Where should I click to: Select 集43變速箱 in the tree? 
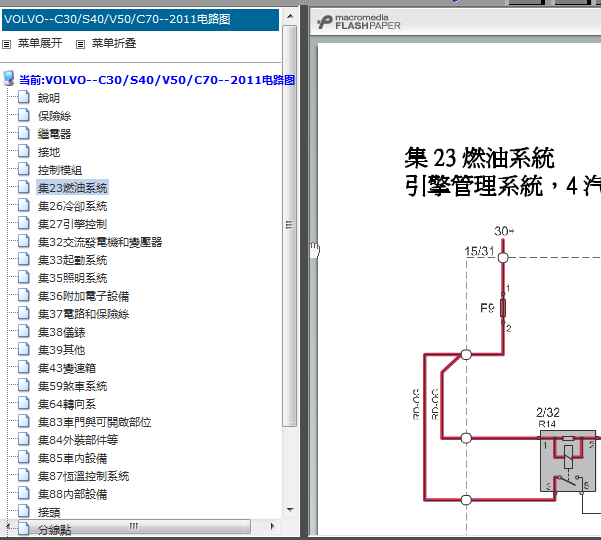pyautogui.click(x=67, y=368)
